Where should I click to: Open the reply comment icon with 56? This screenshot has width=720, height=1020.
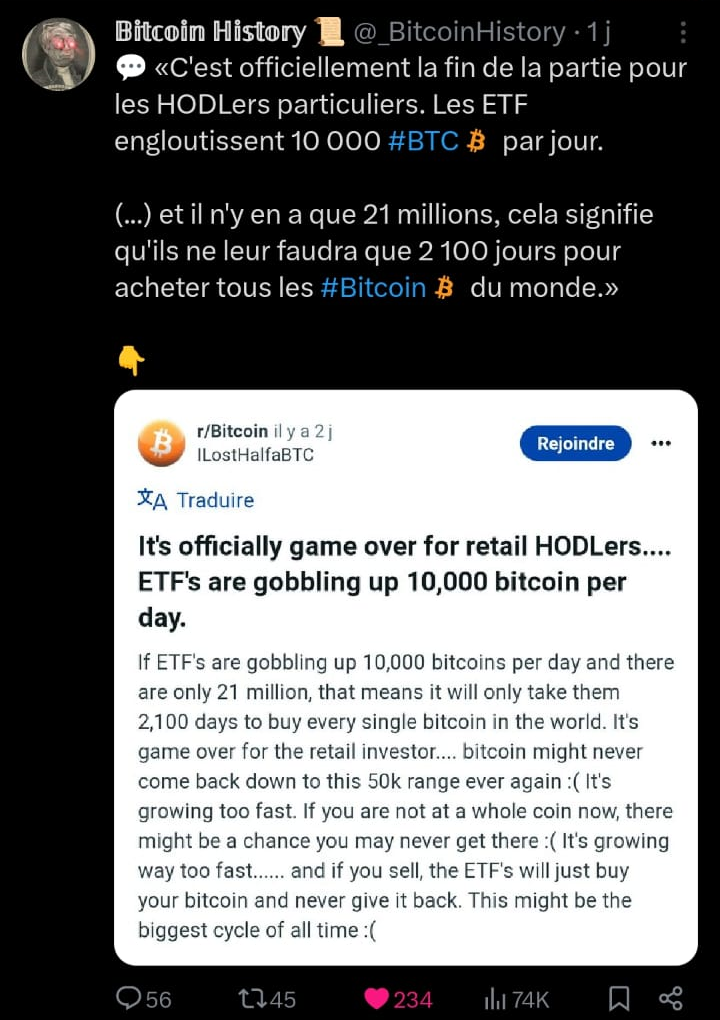coord(144,999)
